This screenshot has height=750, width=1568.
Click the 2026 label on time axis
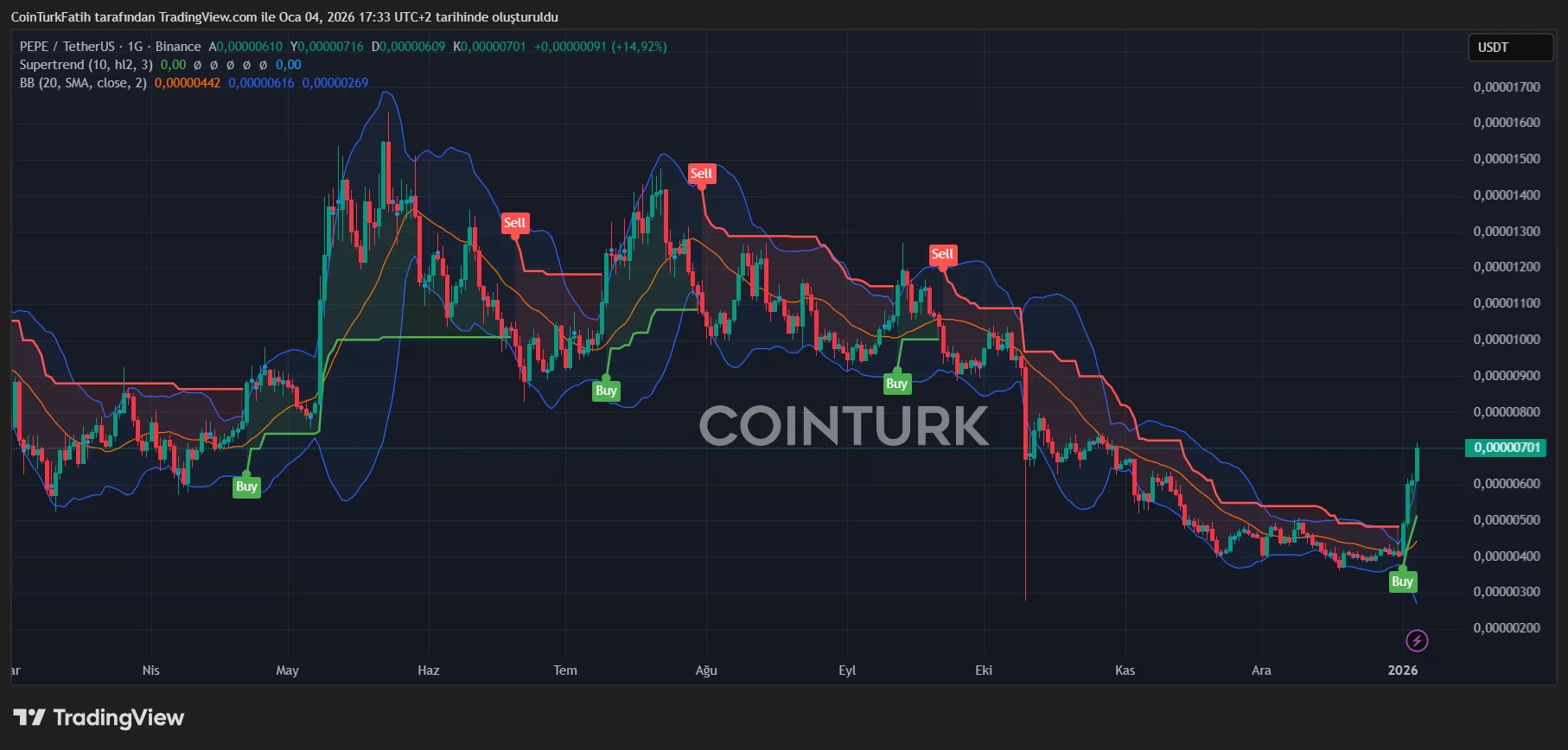tap(1402, 671)
